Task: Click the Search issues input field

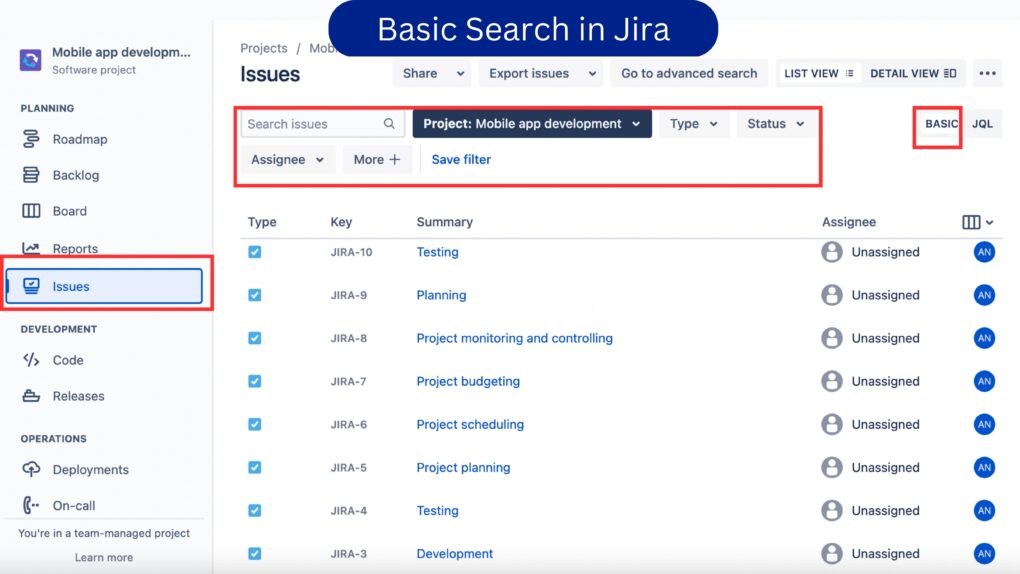Action: click(323, 124)
